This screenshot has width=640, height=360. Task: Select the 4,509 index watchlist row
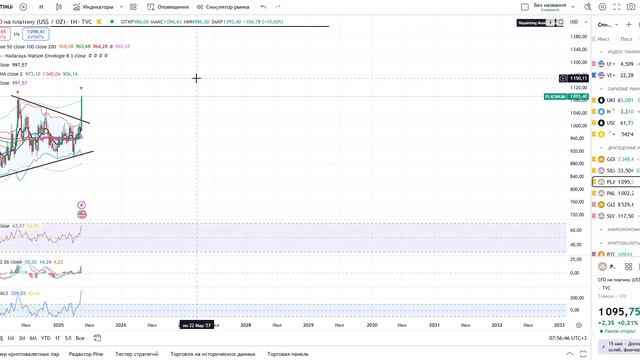click(616, 64)
